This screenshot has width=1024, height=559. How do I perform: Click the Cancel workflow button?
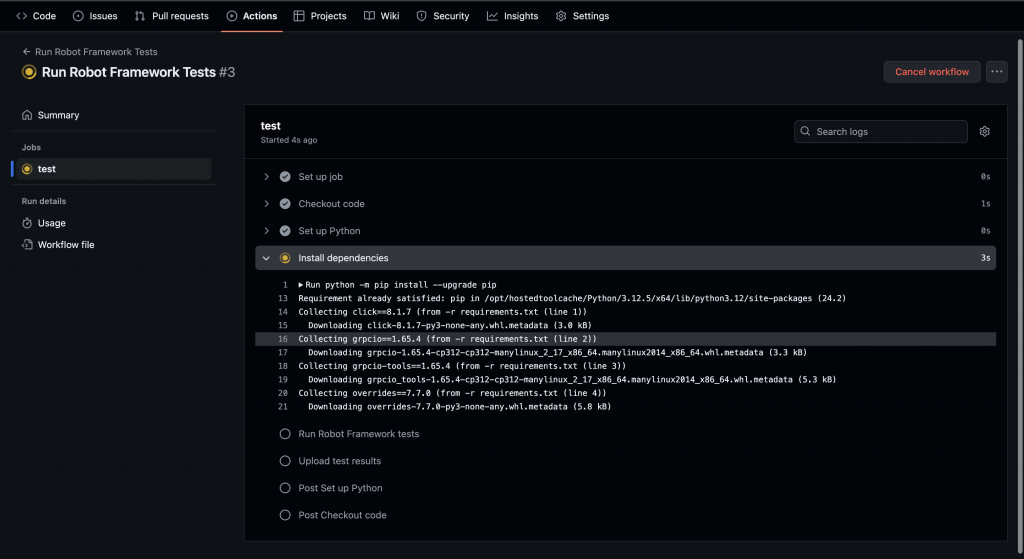(931, 71)
